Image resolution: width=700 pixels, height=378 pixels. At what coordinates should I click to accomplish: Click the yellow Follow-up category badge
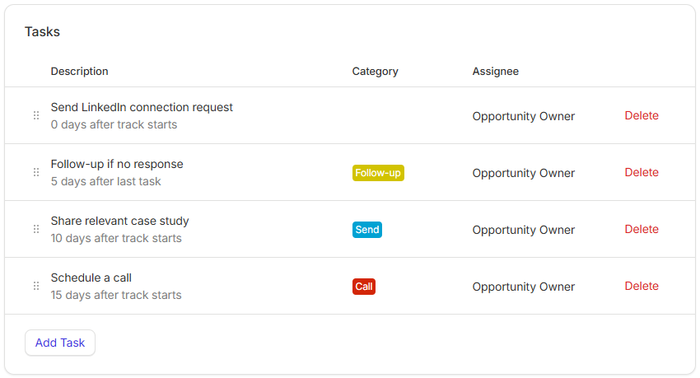point(378,173)
